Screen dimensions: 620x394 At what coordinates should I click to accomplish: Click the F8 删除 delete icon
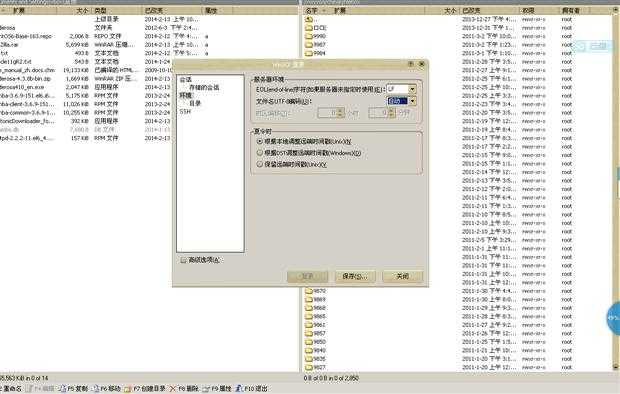pos(173,389)
